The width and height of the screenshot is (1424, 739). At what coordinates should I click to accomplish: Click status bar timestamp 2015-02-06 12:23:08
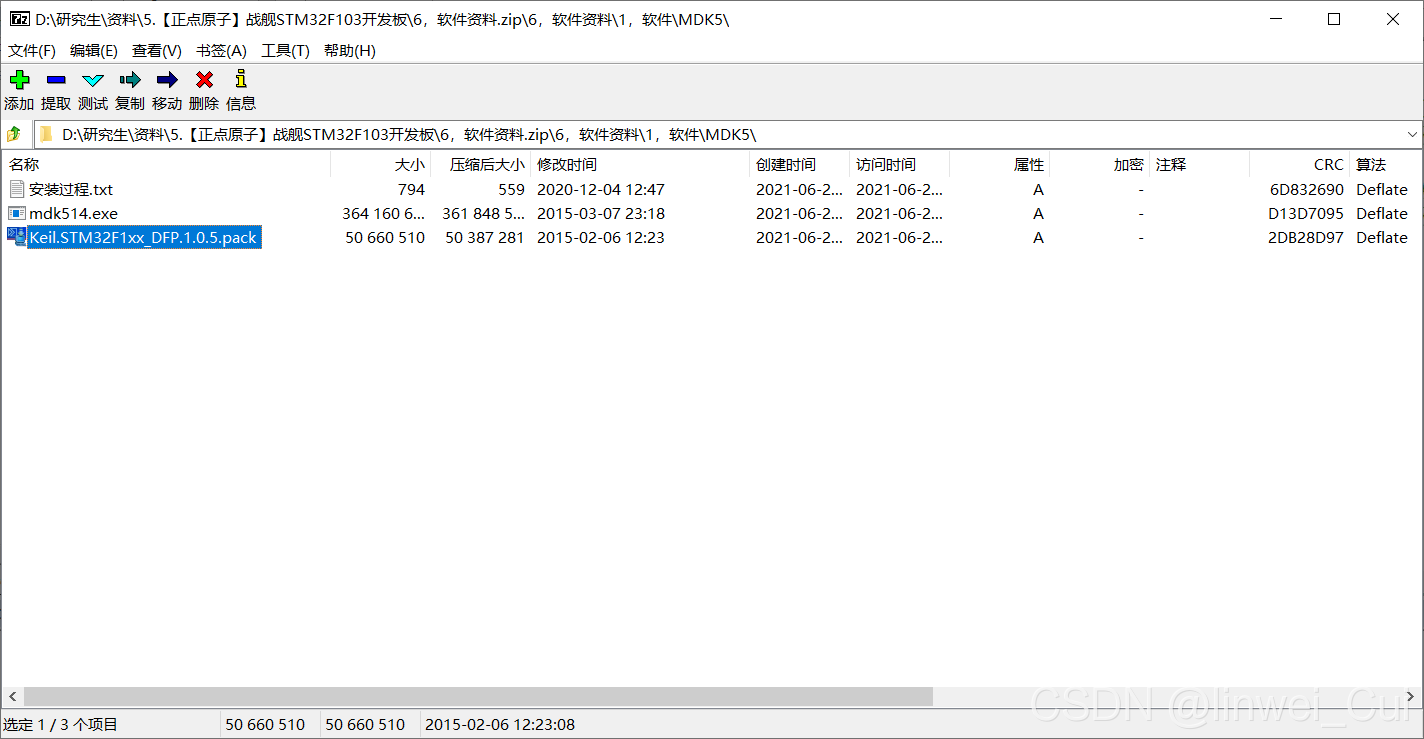pyautogui.click(x=500, y=724)
